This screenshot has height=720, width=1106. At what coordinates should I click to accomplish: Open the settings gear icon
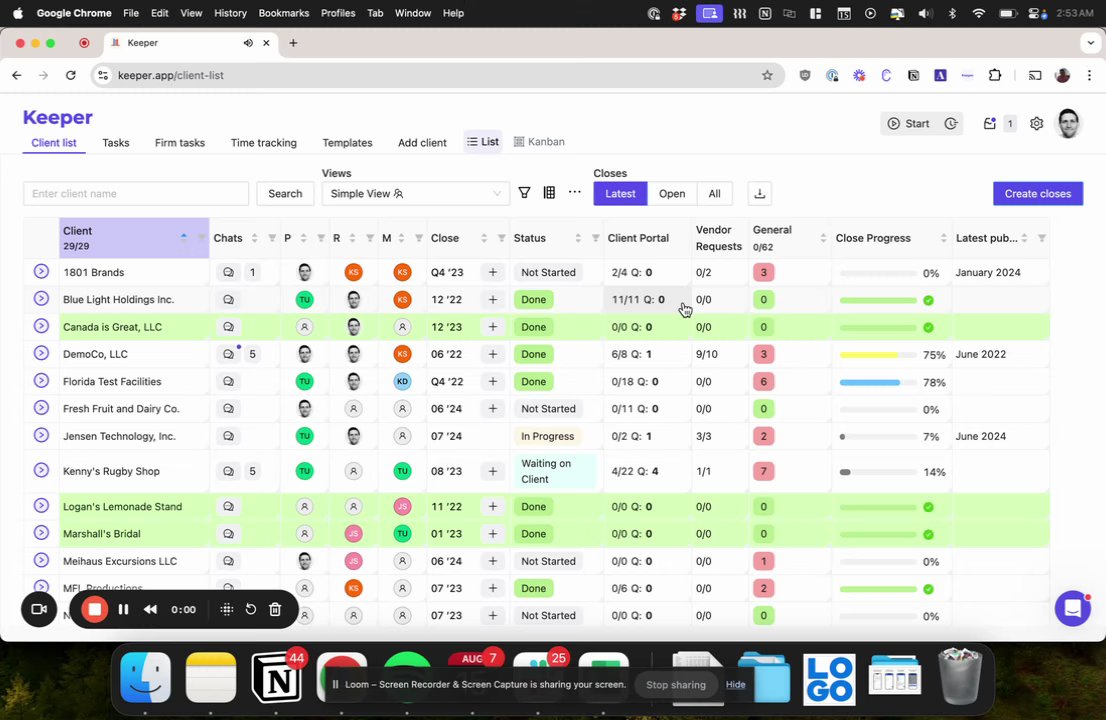pos(1036,123)
